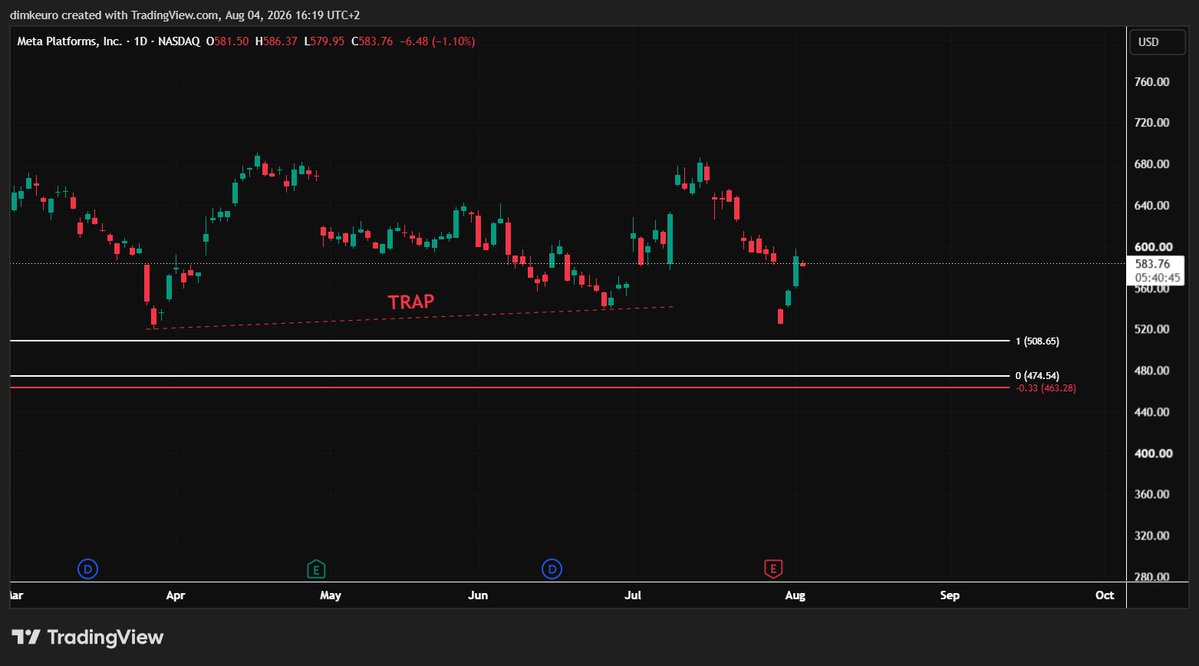Click the 440.00 price axis label
Image resolution: width=1199 pixels, height=666 pixels.
click(x=1152, y=411)
